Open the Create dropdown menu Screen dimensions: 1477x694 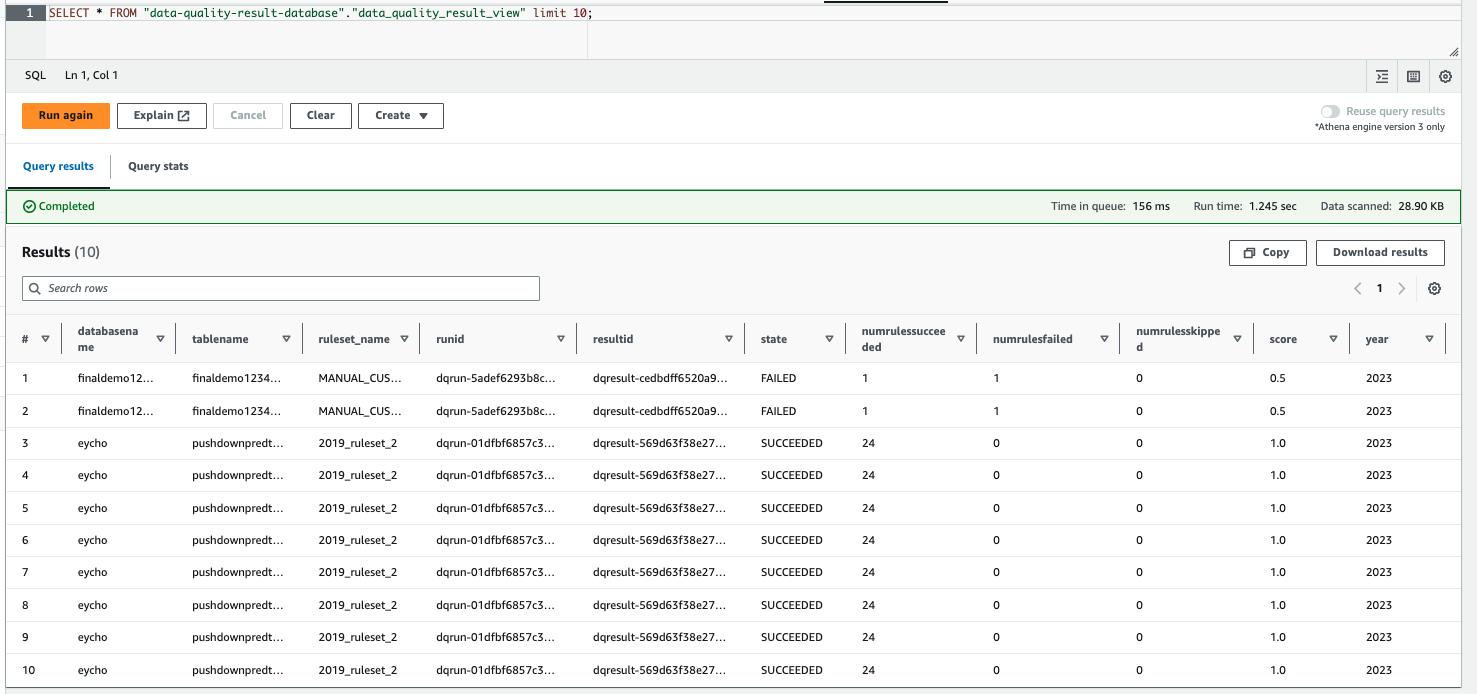400,116
